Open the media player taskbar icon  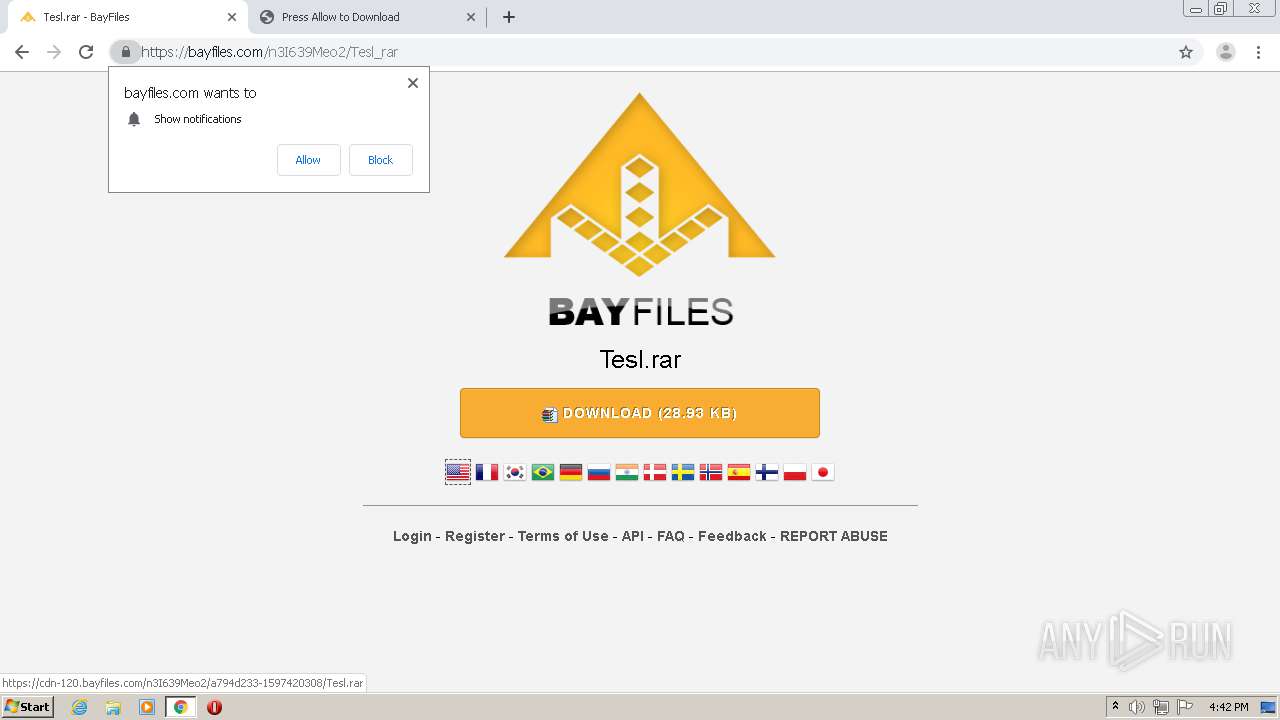pos(147,707)
